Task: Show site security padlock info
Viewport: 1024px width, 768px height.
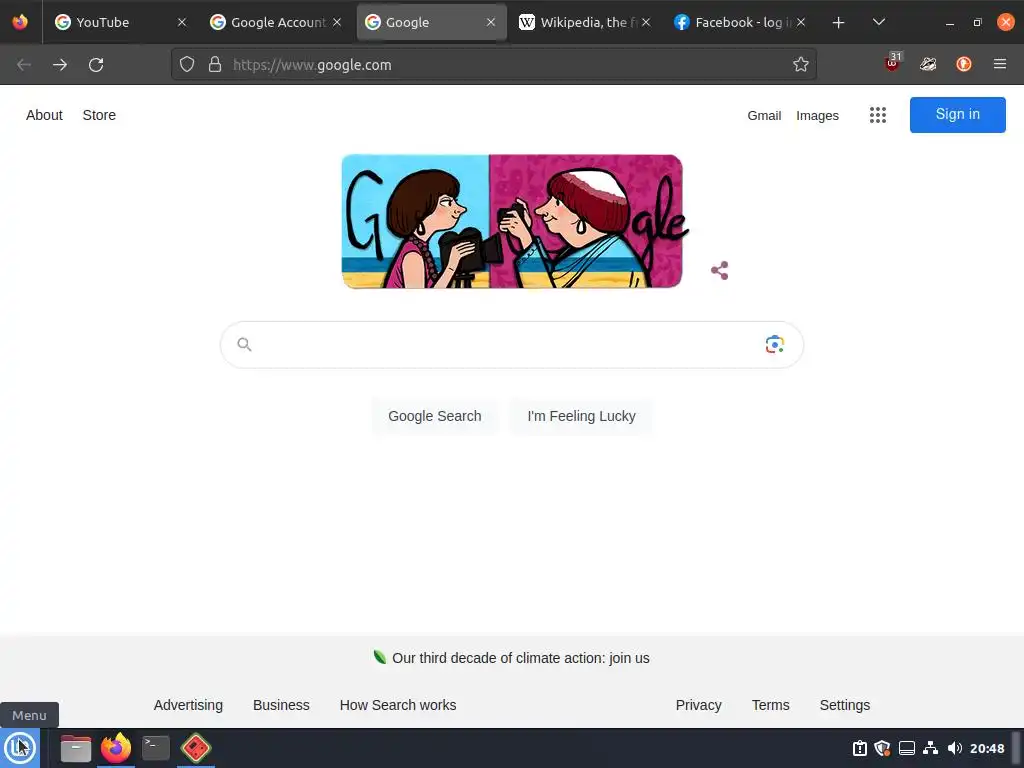Action: tap(215, 65)
